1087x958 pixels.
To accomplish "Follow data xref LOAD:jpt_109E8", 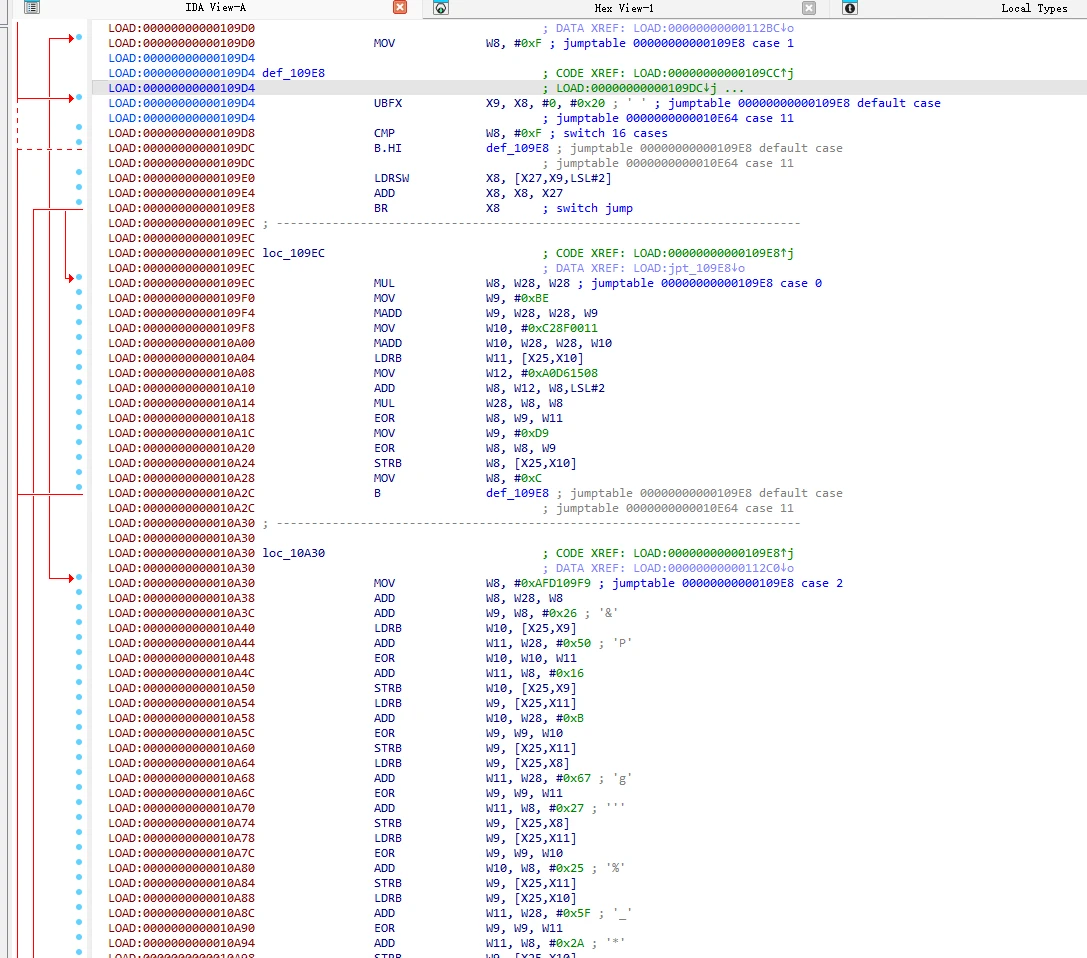I will tap(689, 268).
